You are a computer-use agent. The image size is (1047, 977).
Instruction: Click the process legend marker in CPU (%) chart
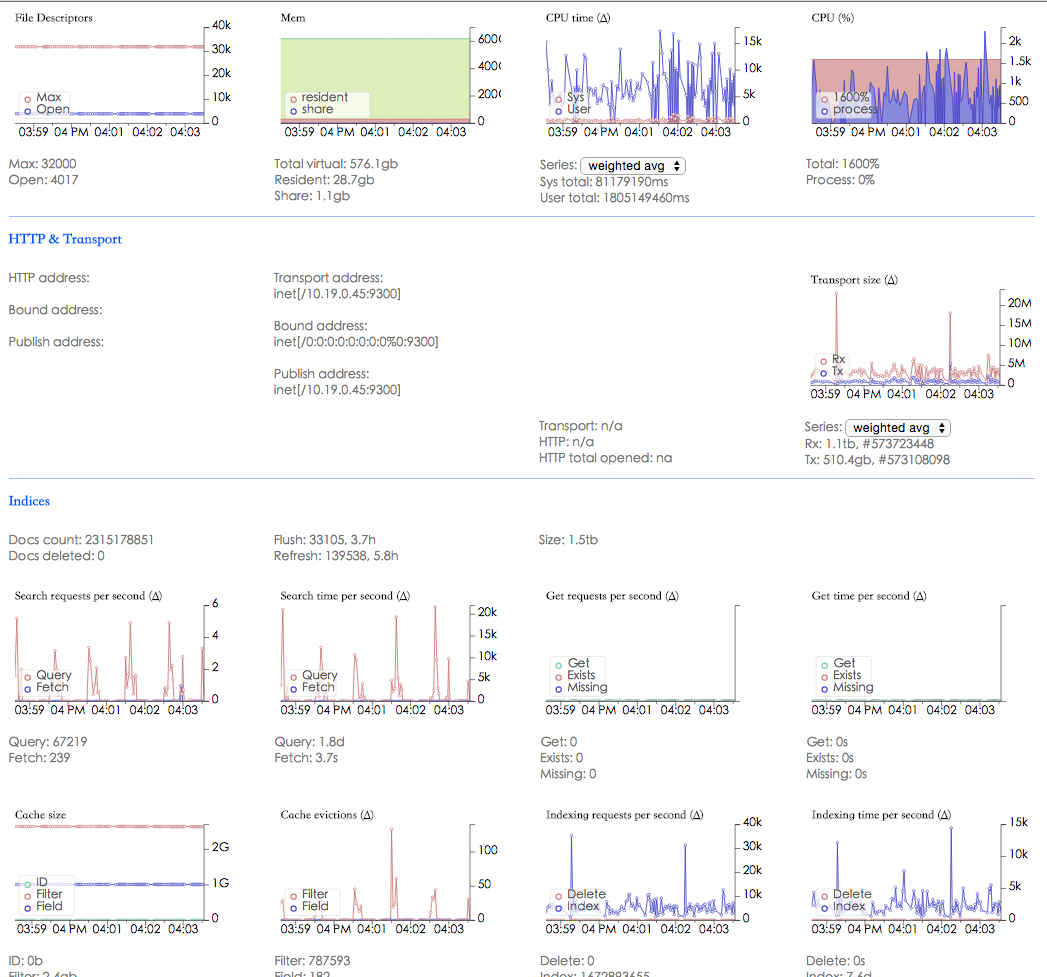pos(823,110)
